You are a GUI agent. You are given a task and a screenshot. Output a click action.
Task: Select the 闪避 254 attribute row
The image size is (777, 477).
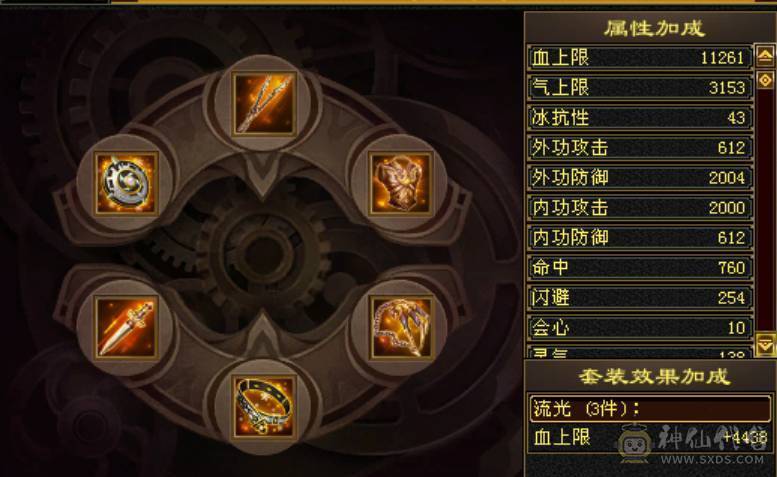coord(640,298)
